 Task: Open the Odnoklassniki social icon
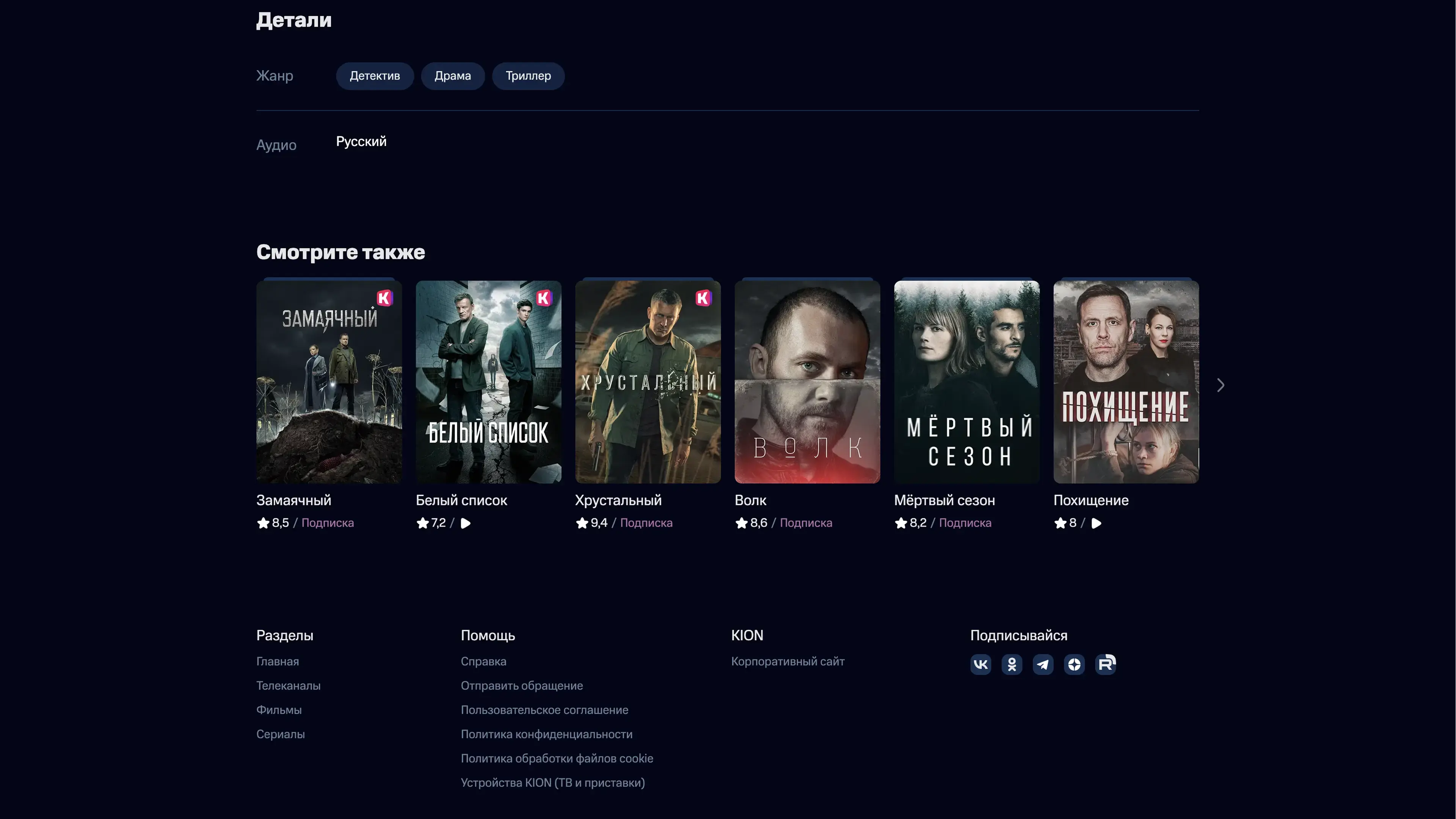1012,664
